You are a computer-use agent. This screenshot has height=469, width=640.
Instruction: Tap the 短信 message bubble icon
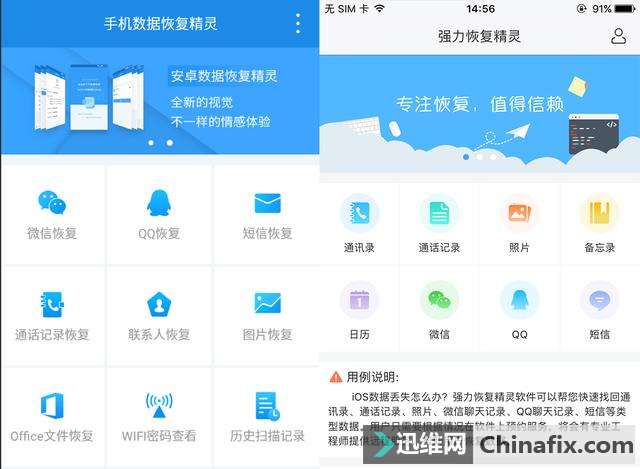point(599,300)
